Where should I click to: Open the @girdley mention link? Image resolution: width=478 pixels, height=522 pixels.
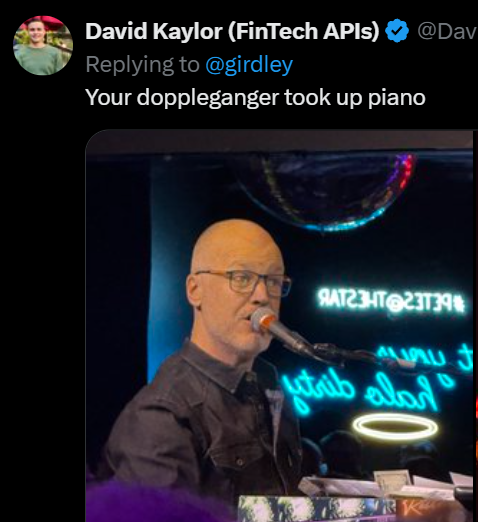pos(249,64)
